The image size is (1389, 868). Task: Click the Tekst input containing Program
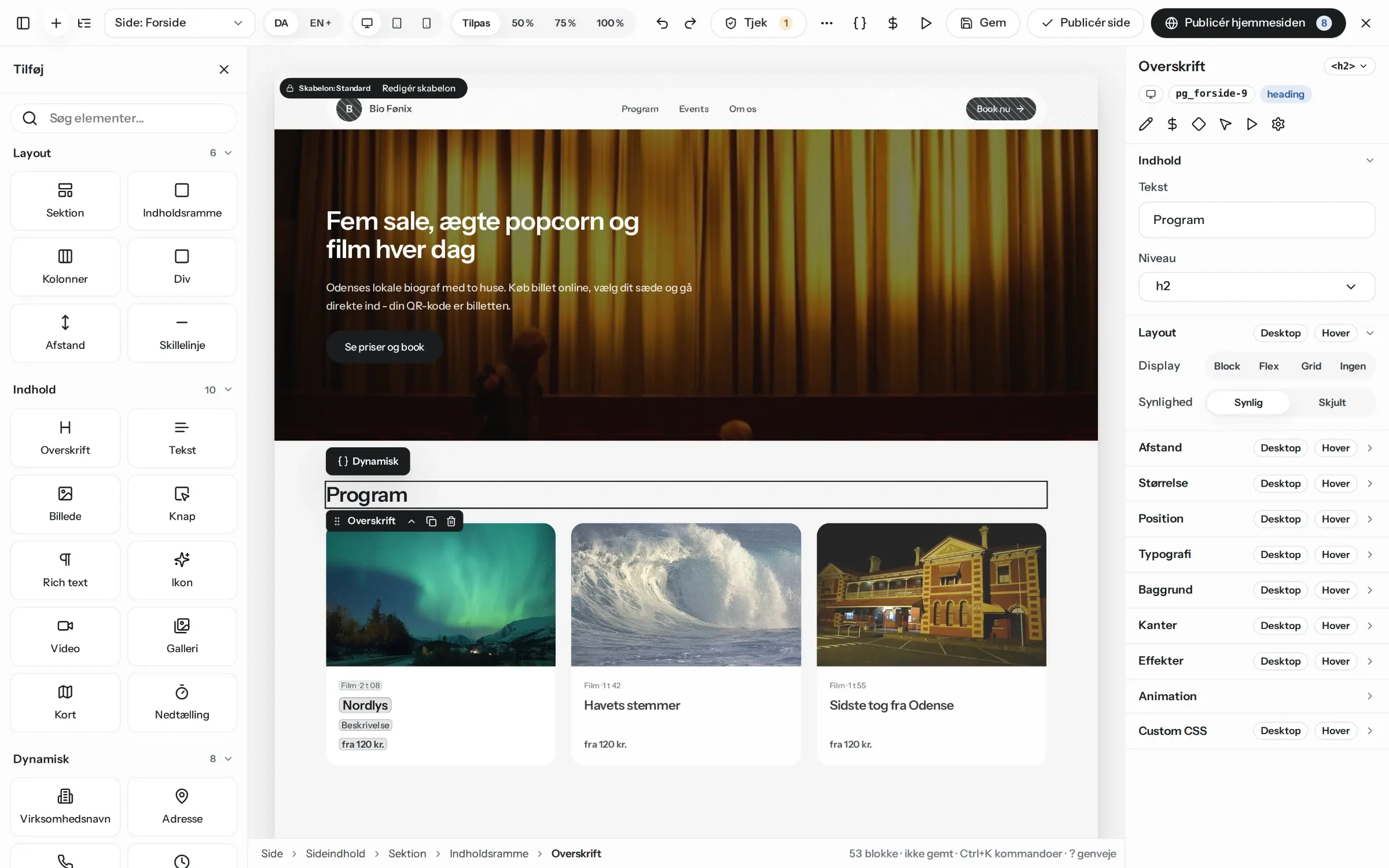coord(1256,220)
